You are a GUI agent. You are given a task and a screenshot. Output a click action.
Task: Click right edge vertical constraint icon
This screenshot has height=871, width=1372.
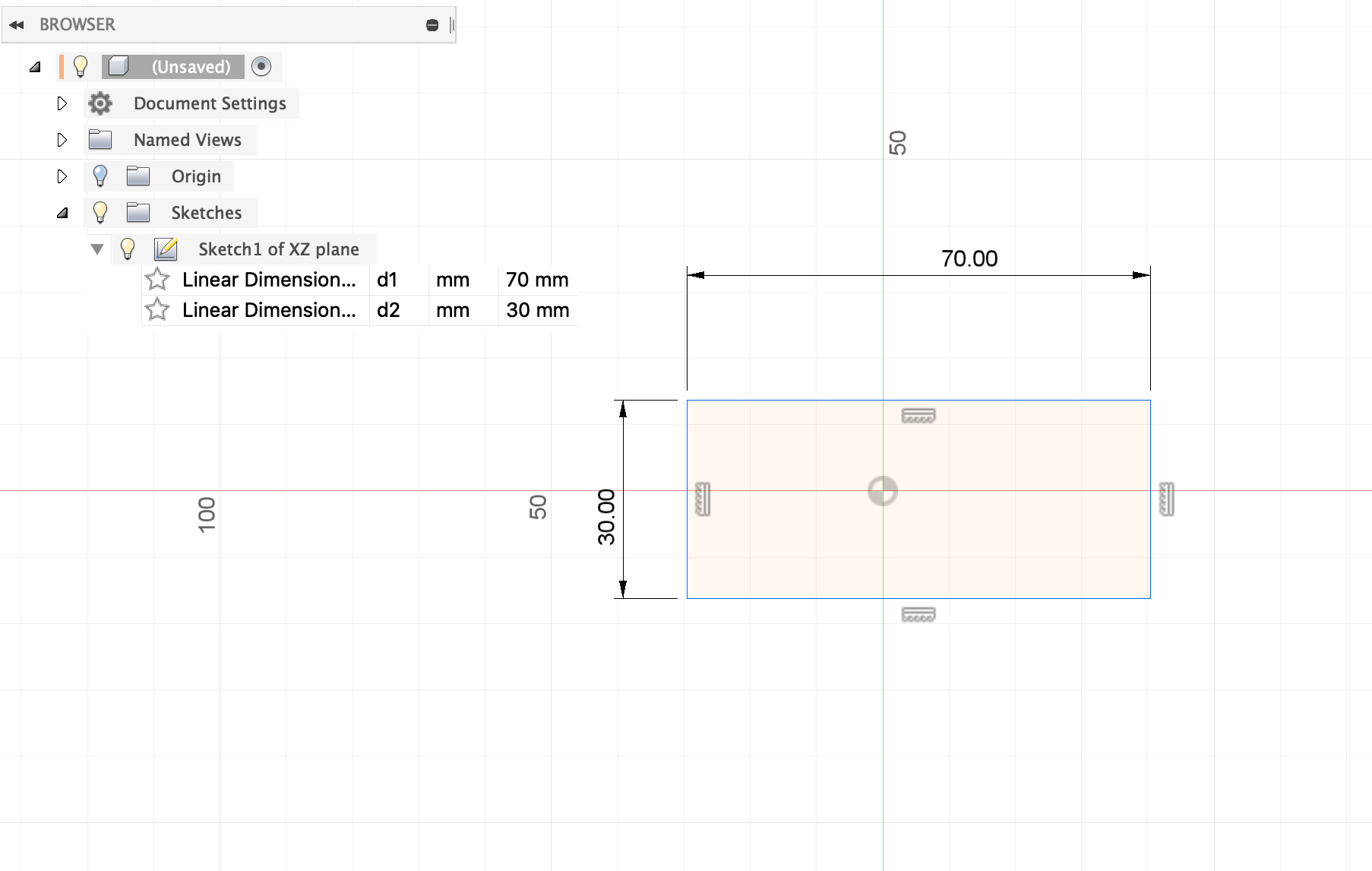(x=1168, y=499)
